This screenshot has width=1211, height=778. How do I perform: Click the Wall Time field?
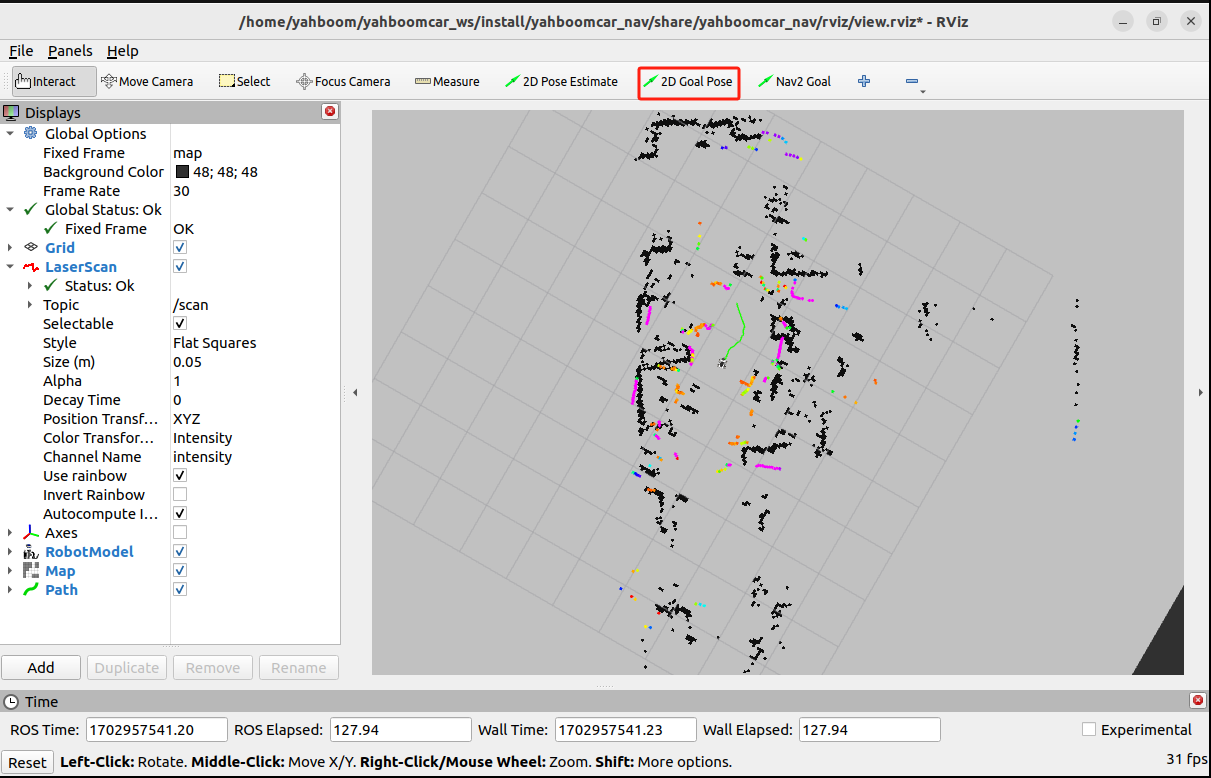click(625, 730)
